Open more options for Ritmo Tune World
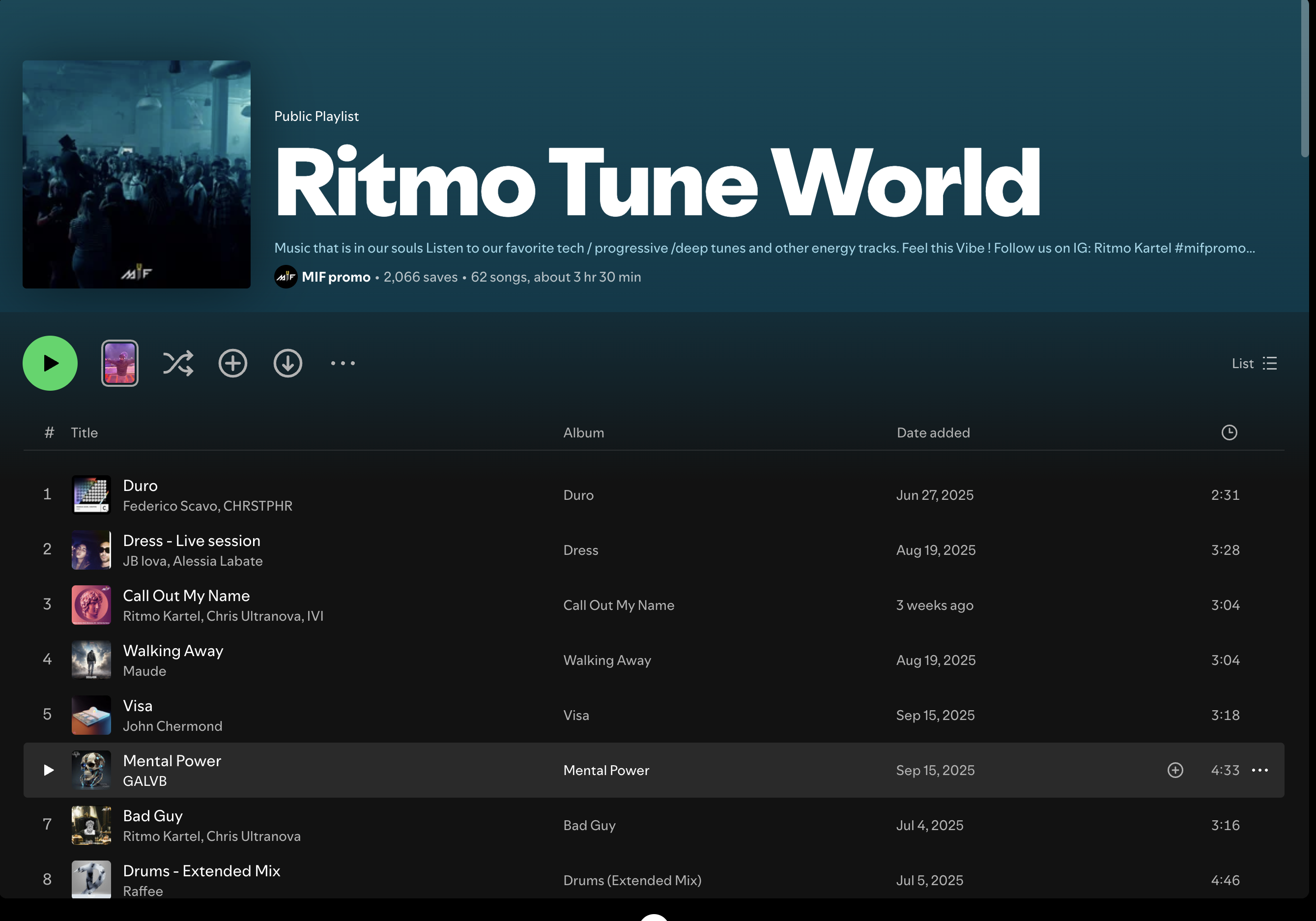This screenshot has width=1316, height=921. click(x=343, y=363)
